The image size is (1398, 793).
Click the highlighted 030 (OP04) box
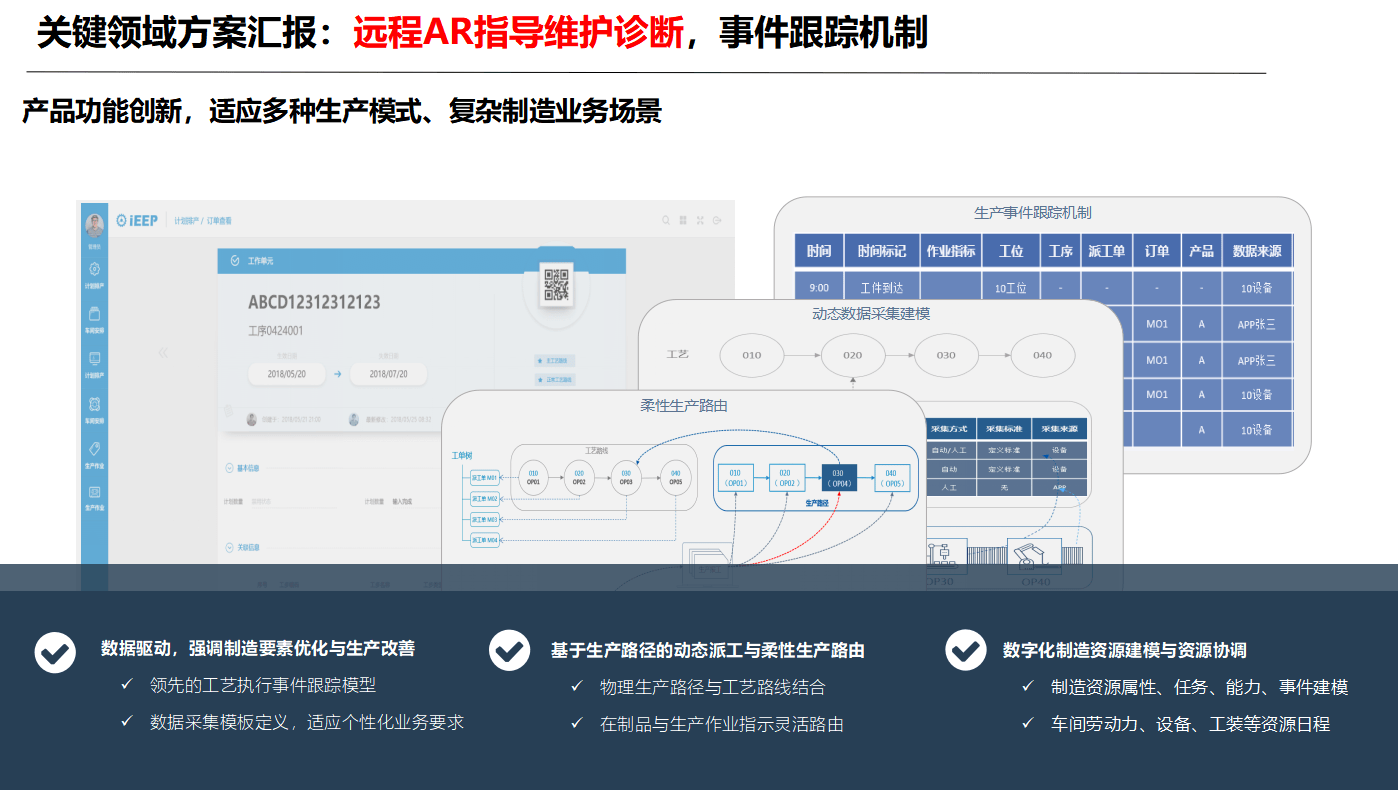click(x=838, y=477)
